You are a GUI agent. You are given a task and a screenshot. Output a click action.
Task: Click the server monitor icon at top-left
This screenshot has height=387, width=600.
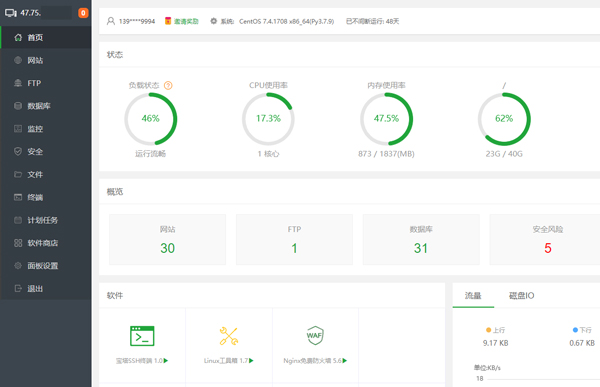click(11, 13)
